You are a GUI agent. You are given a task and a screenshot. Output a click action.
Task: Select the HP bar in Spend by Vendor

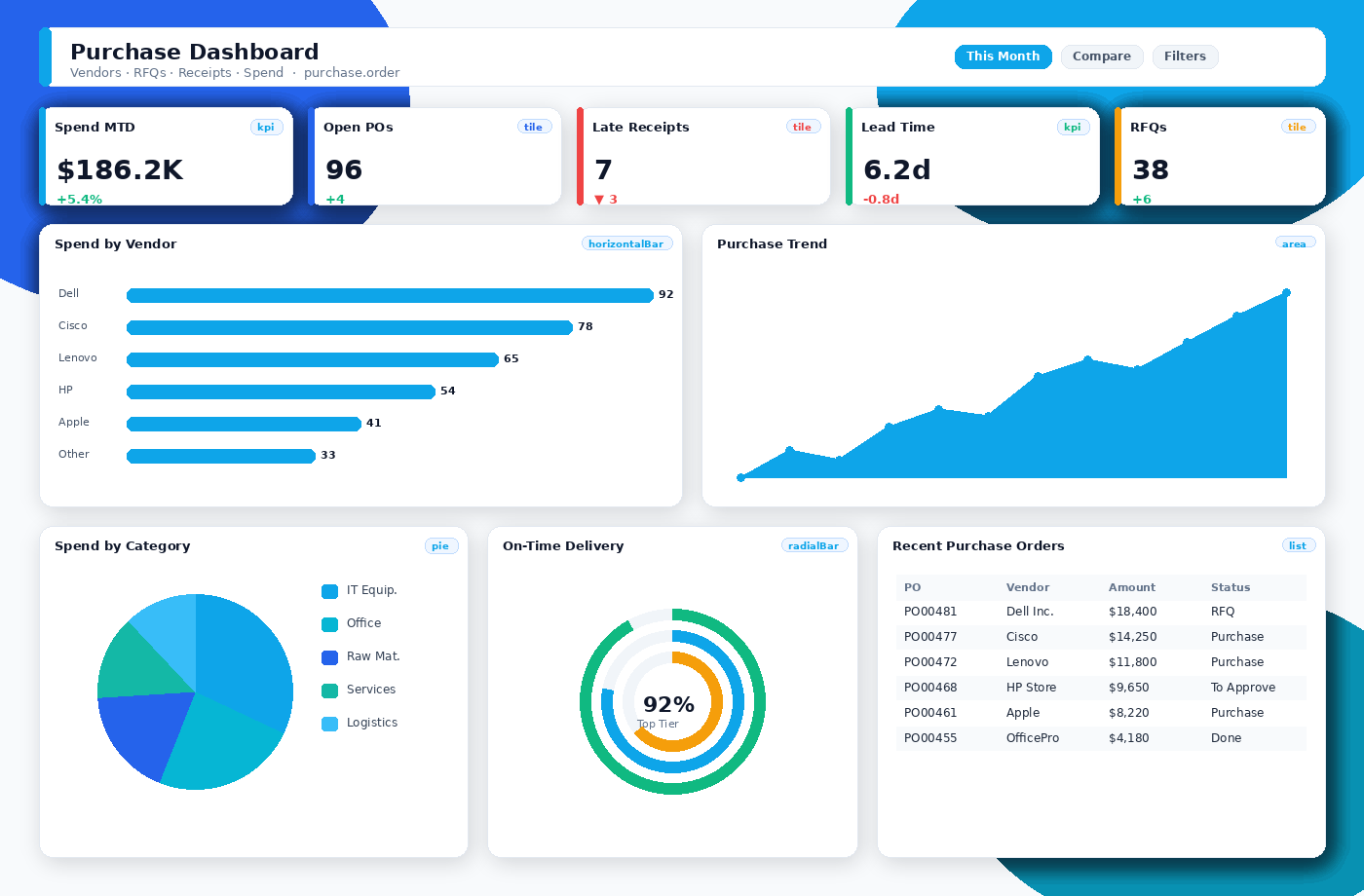click(281, 392)
